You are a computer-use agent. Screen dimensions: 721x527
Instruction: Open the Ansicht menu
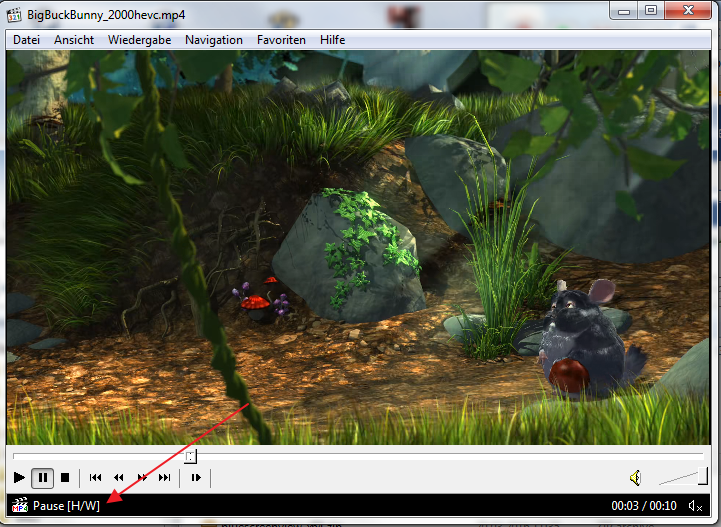pyautogui.click(x=74, y=40)
